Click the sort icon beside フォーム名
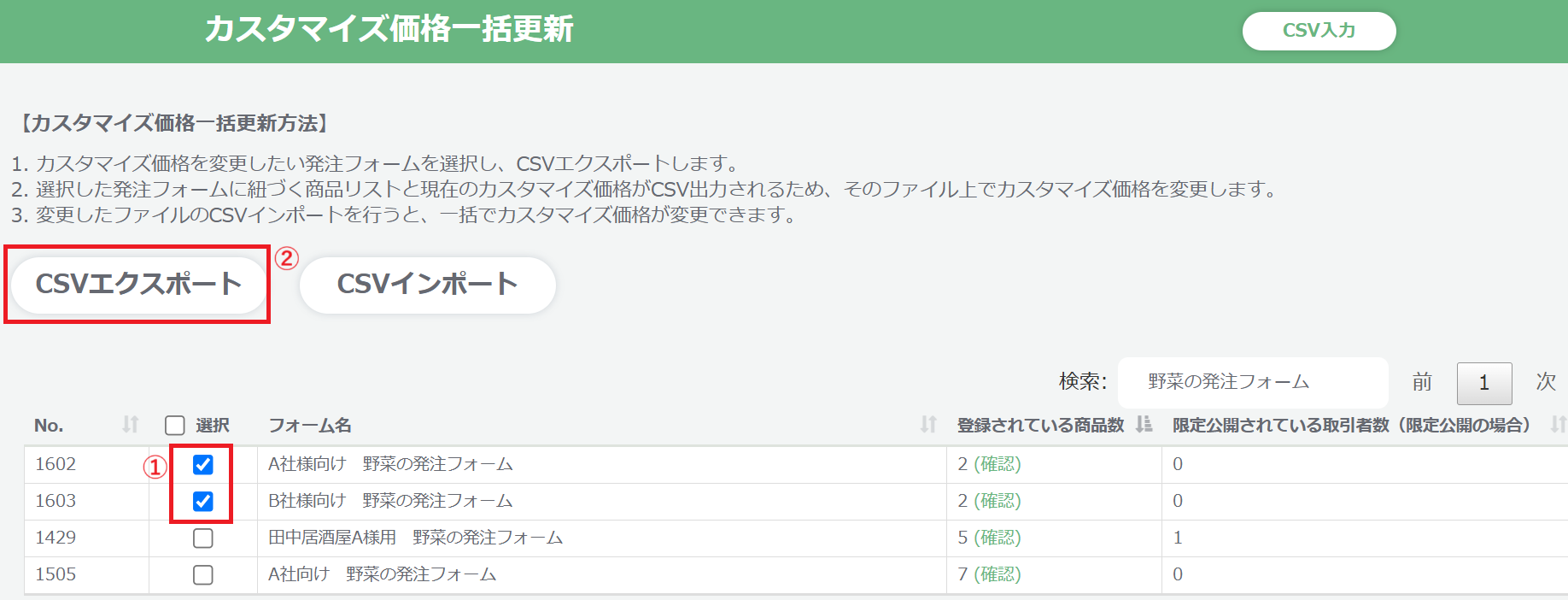This screenshot has width=1568, height=600. tap(928, 425)
